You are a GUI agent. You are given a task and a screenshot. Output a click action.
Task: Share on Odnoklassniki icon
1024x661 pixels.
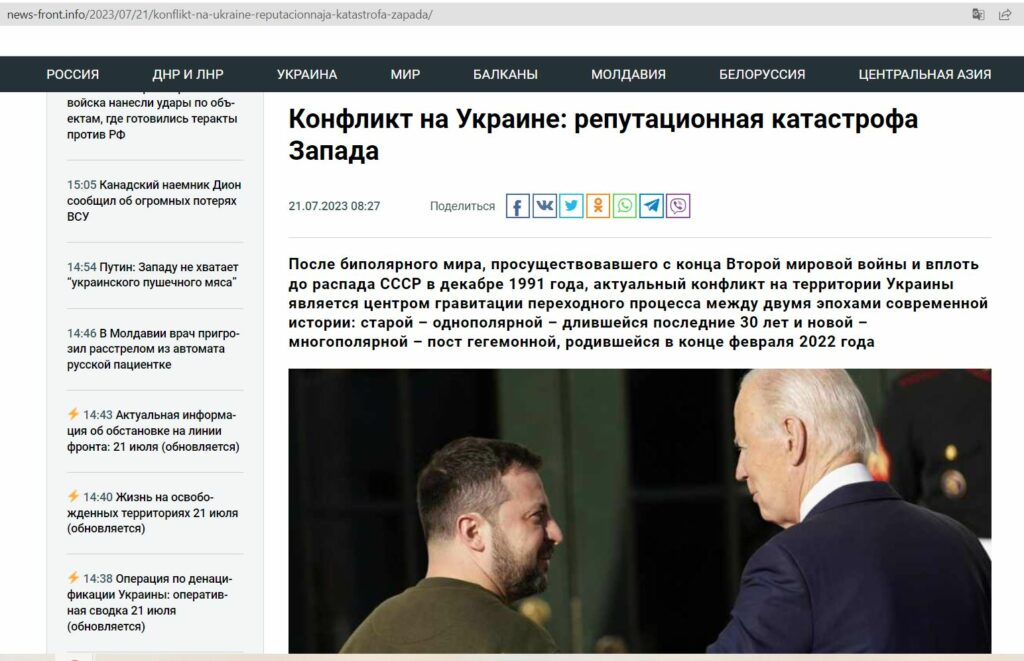pyautogui.click(x=598, y=206)
